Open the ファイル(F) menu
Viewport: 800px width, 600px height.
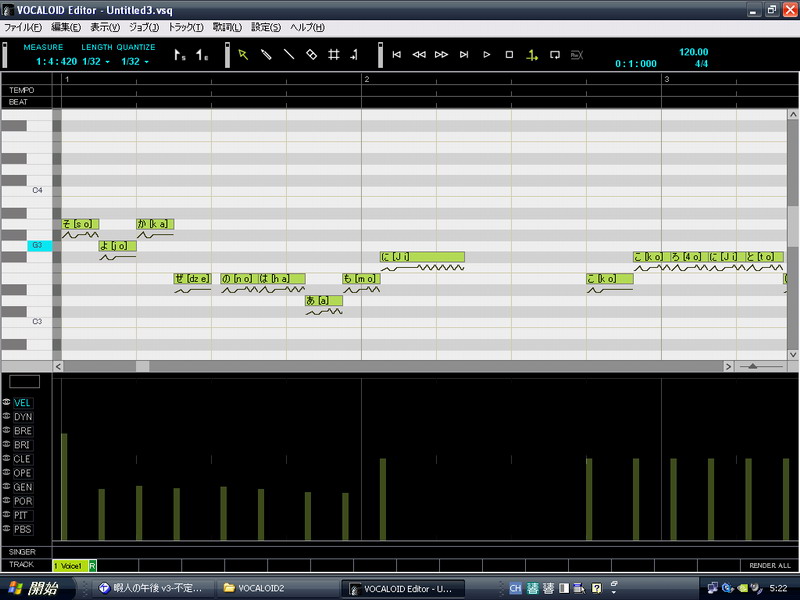pos(22,28)
